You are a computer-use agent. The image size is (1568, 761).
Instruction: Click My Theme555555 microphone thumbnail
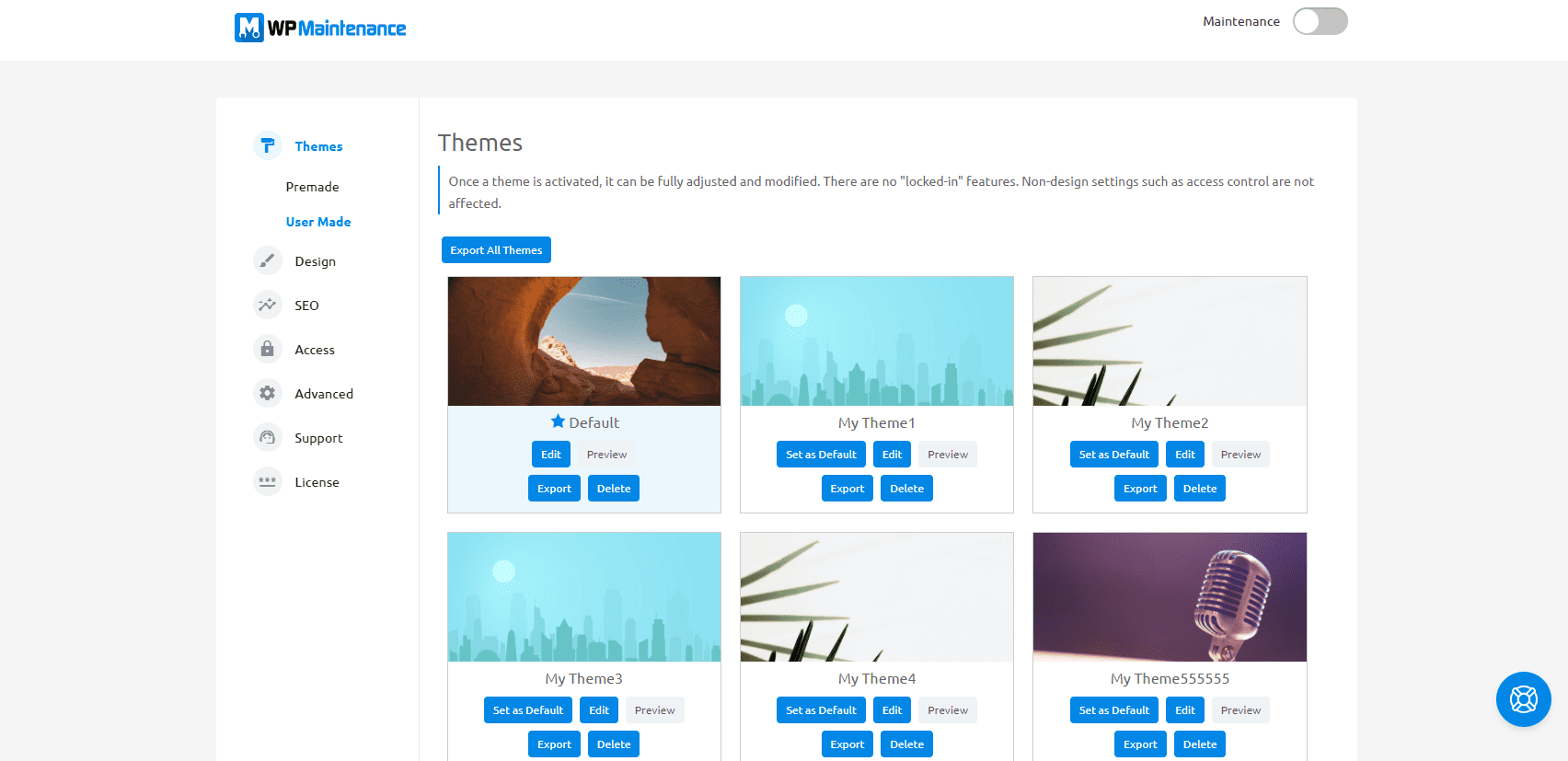tap(1170, 597)
